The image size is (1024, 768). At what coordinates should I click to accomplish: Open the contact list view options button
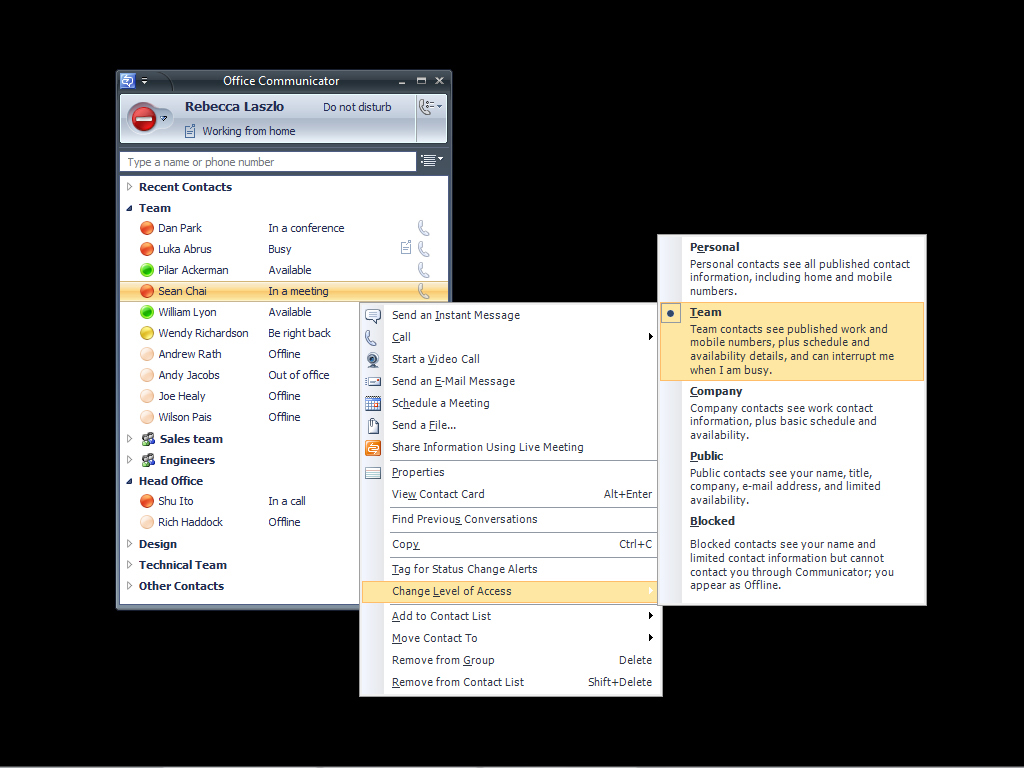coord(432,161)
